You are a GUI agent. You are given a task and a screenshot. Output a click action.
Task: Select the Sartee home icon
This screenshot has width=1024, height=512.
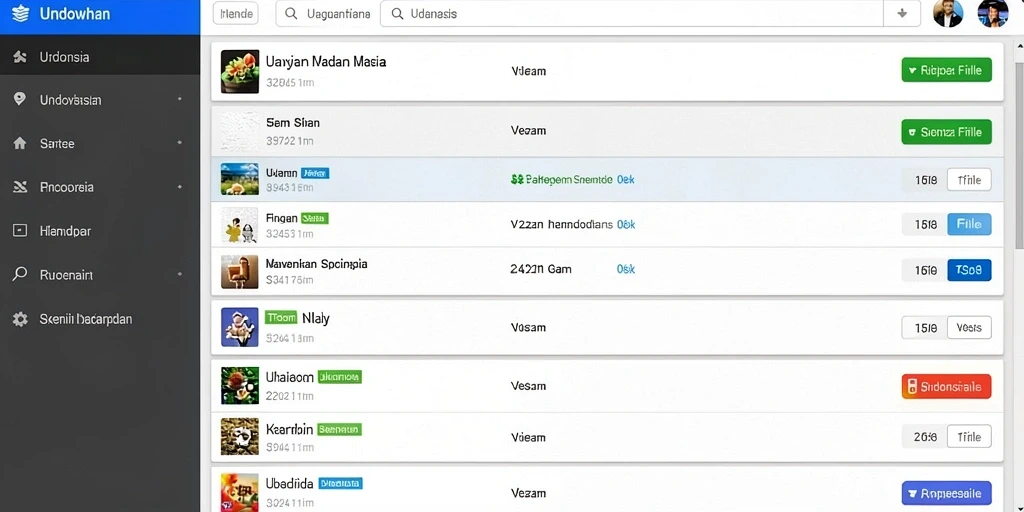click(x=20, y=143)
